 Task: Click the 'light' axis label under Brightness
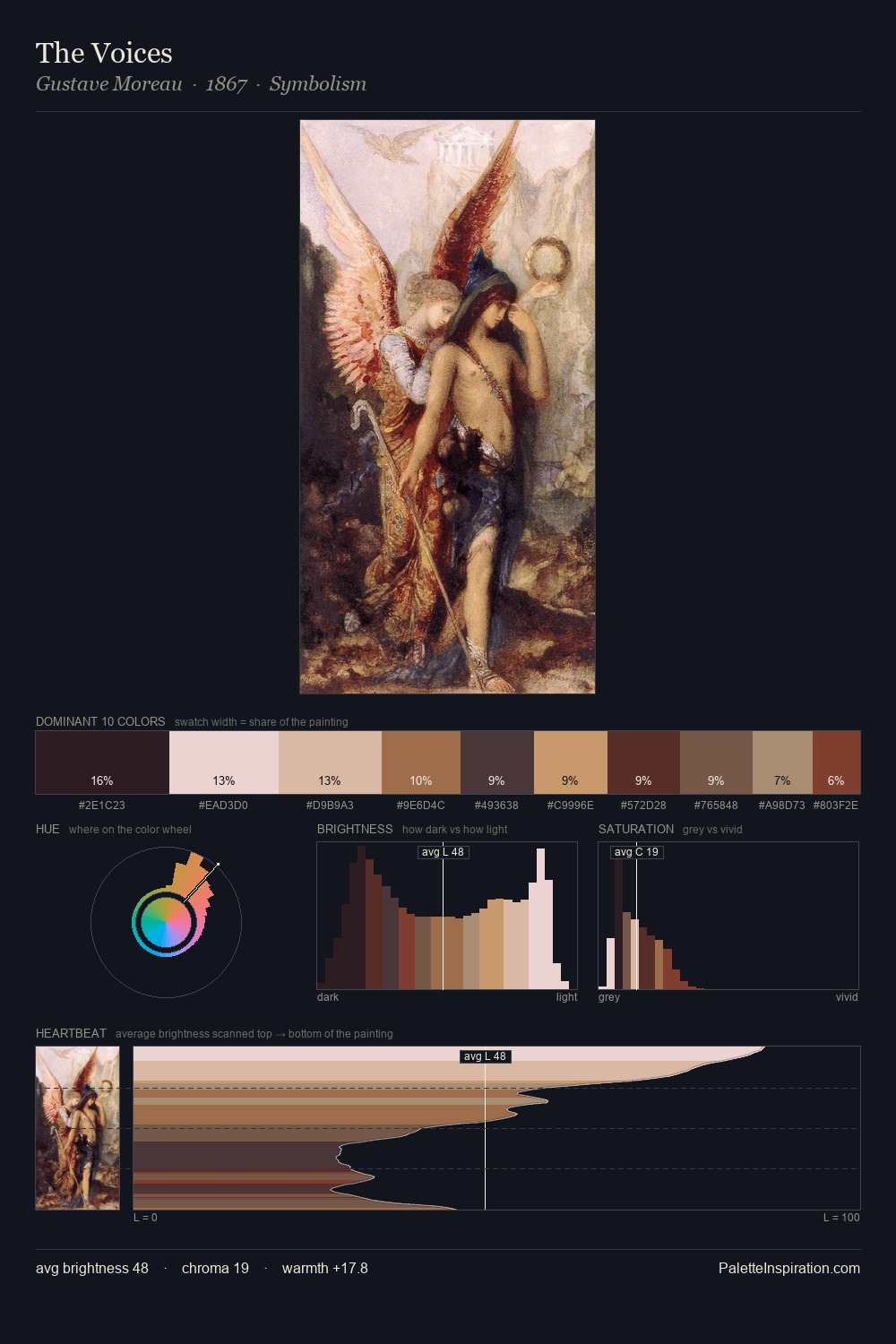pyautogui.click(x=566, y=996)
